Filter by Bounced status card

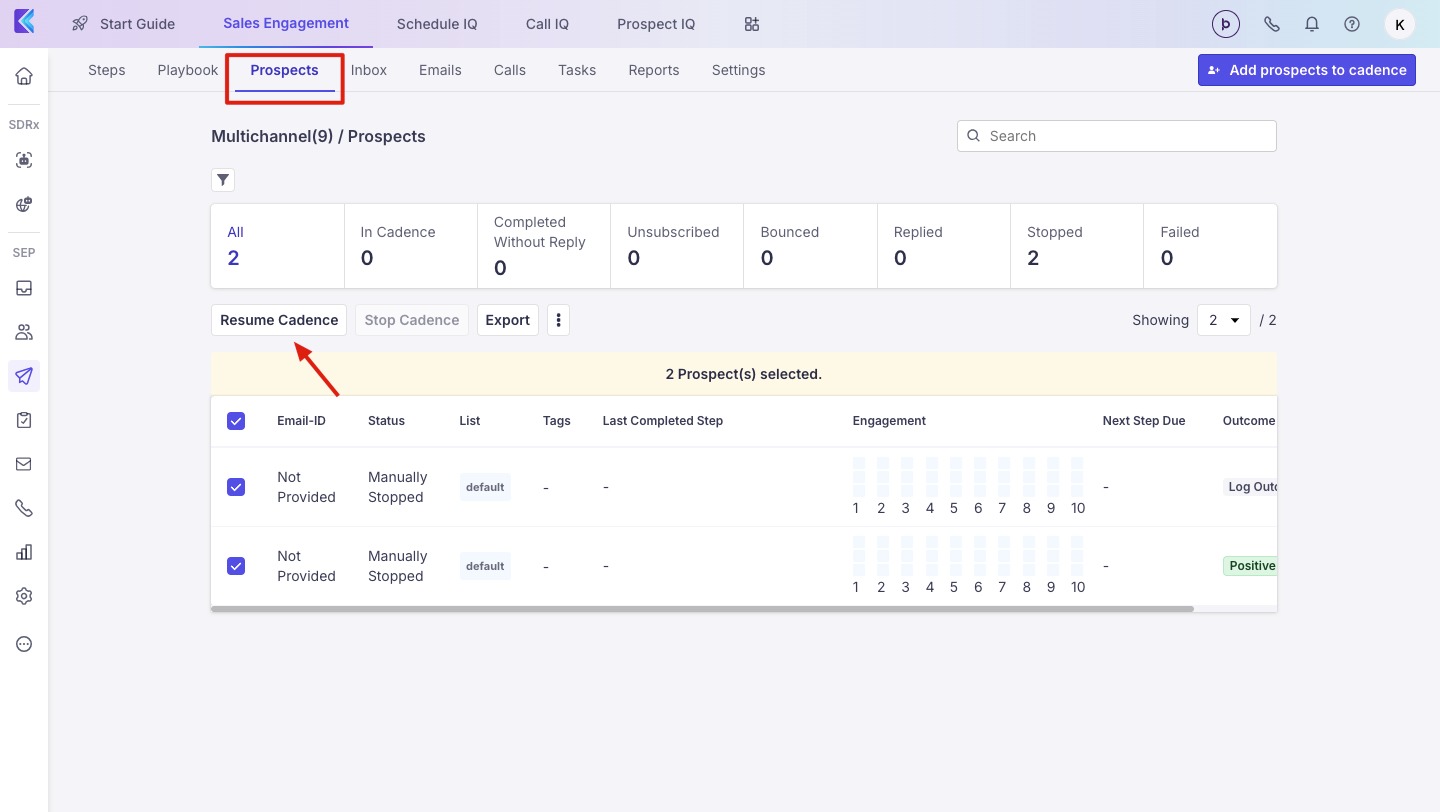[811, 246]
